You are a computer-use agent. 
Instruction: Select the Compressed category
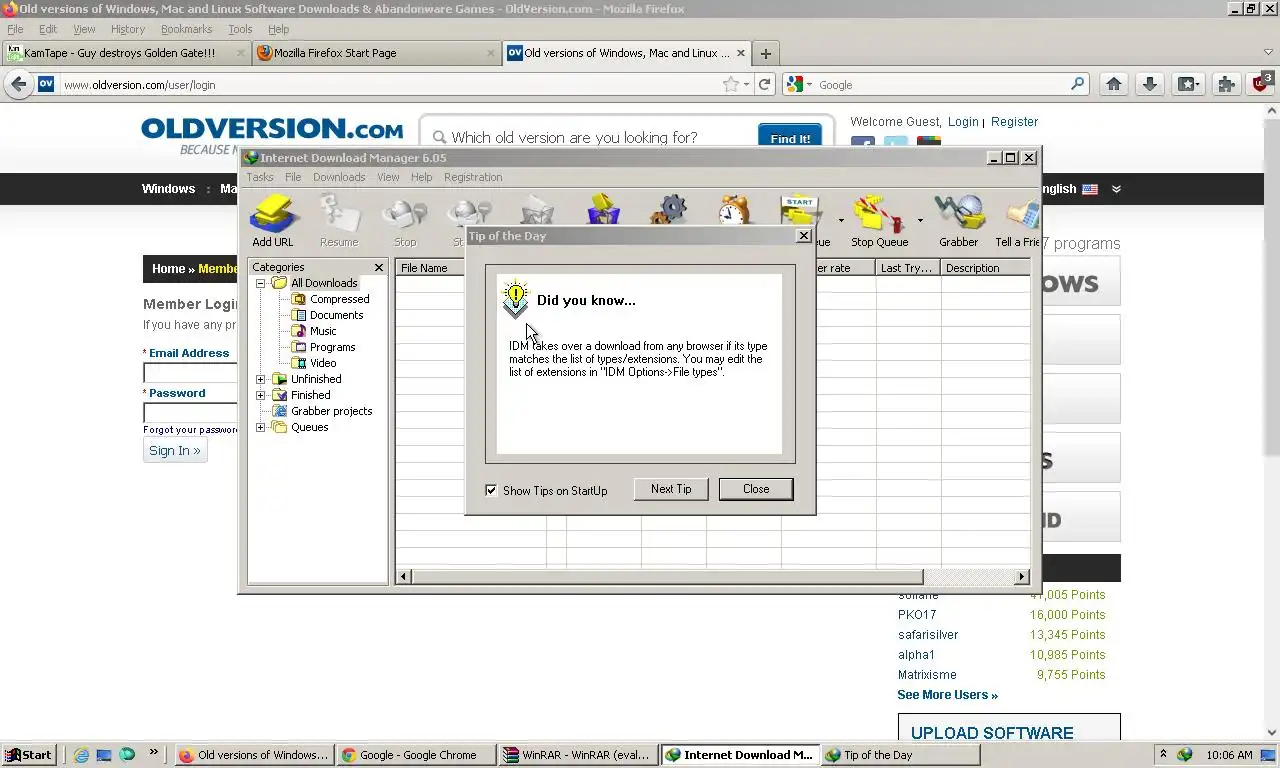(339, 299)
